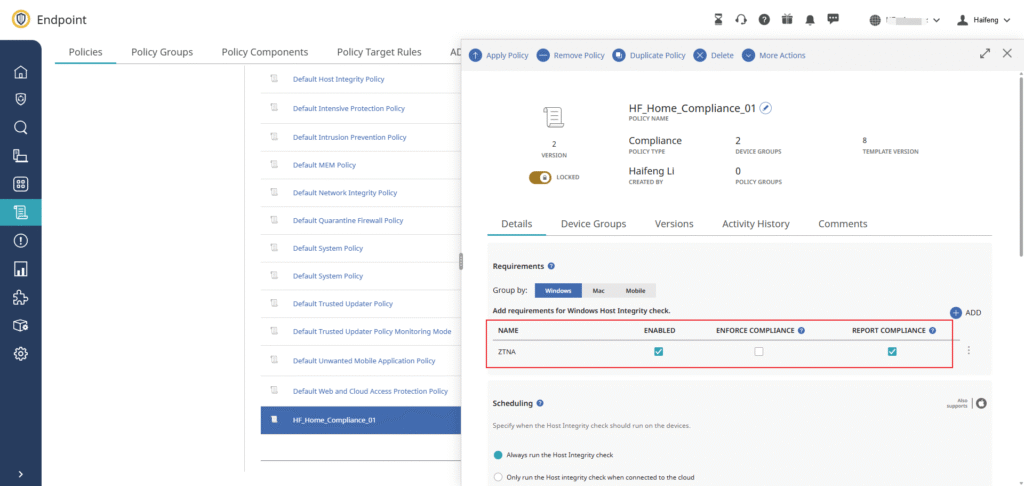
Task: Click the help question mark icon in header
Action: click(764, 19)
